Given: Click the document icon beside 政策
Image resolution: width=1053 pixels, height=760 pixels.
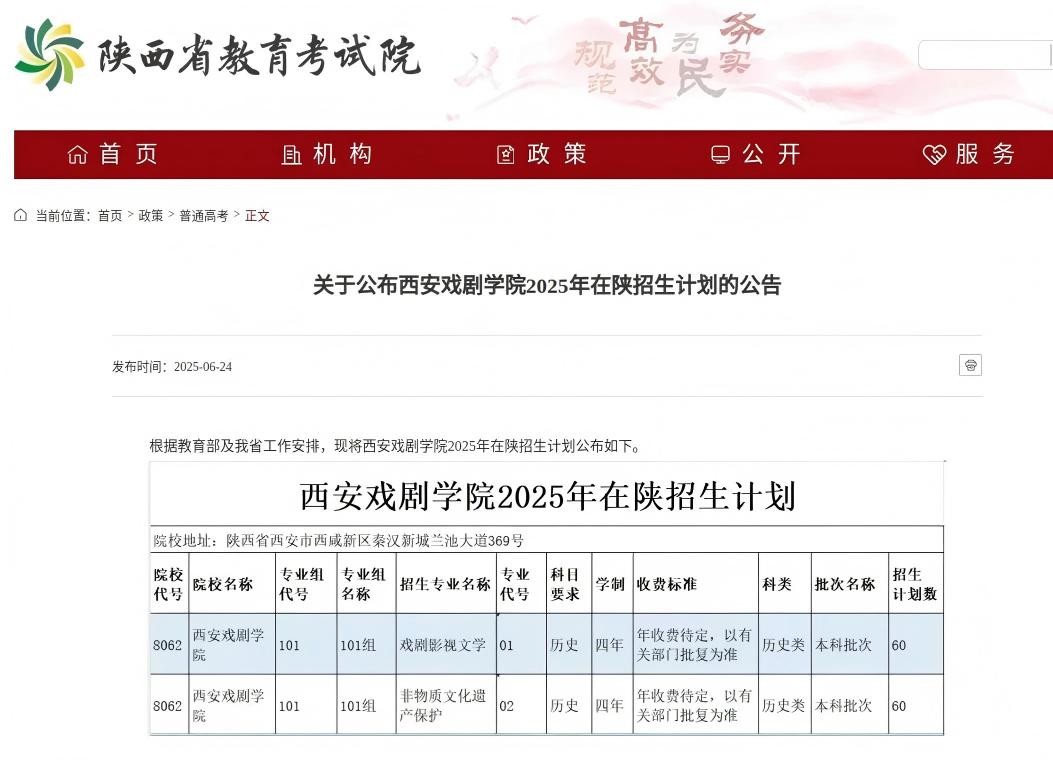Looking at the screenshot, I should coord(506,155).
